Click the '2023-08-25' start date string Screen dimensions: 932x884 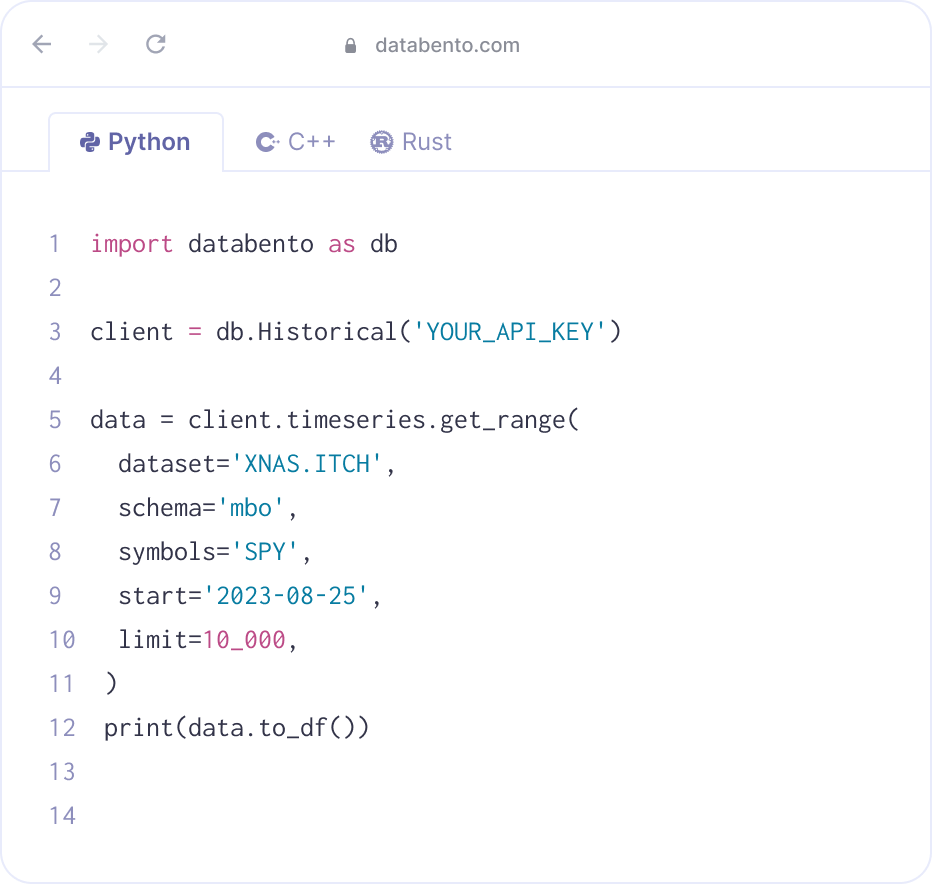286,596
